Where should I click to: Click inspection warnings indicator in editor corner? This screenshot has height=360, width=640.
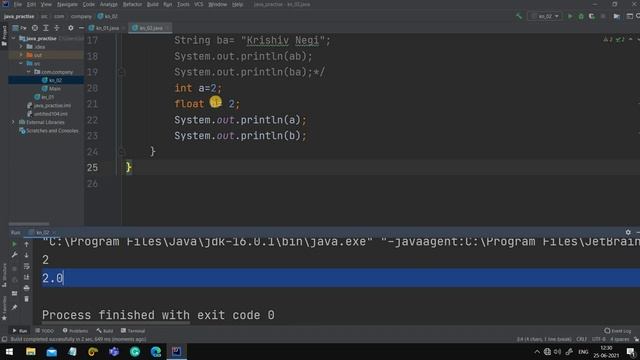(614, 40)
